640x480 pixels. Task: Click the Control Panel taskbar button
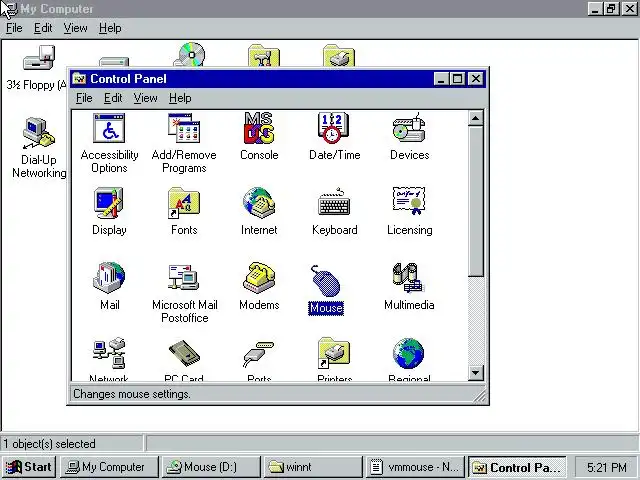click(517, 467)
